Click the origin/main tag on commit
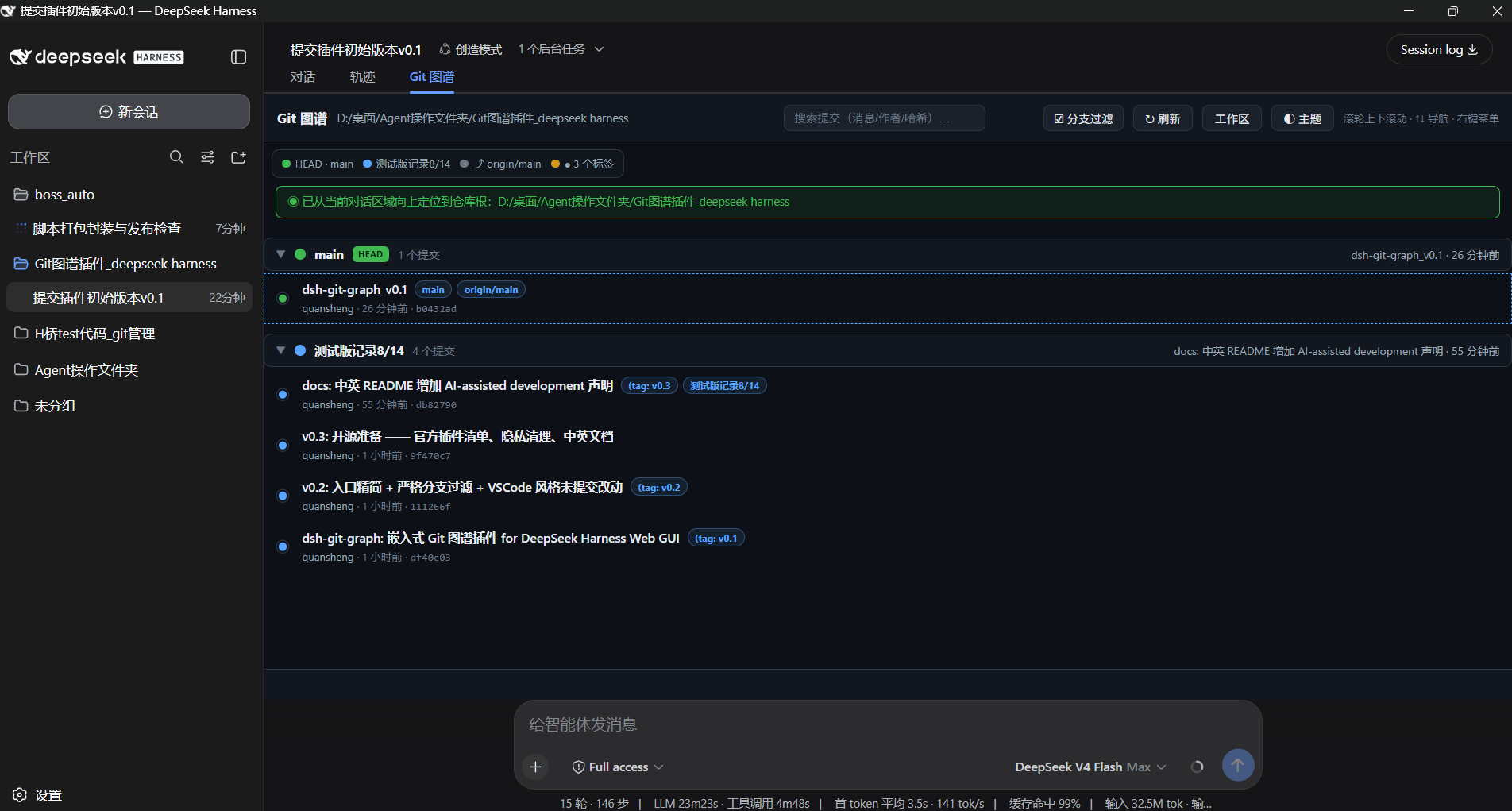 click(x=491, y=290)
